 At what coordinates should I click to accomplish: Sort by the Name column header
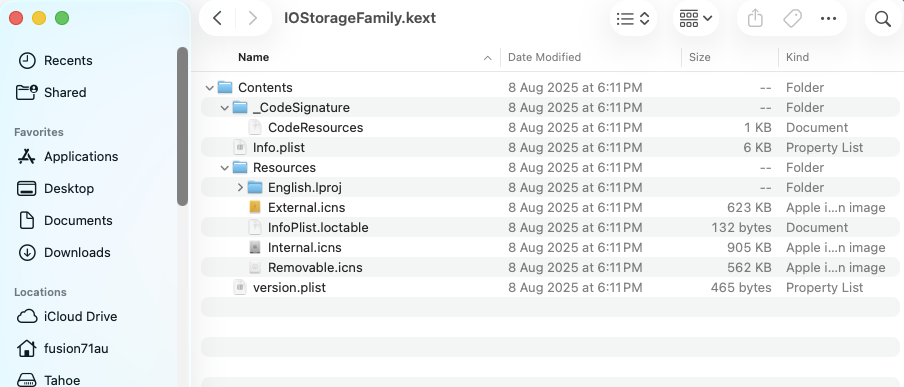254,57
